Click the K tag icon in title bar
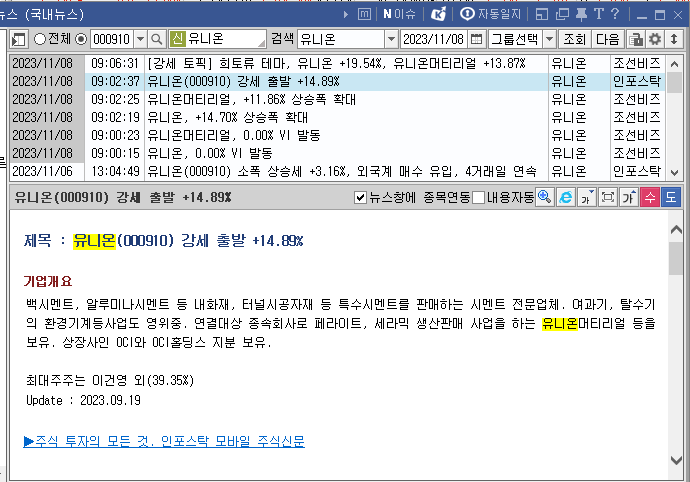 pos(438,15)
